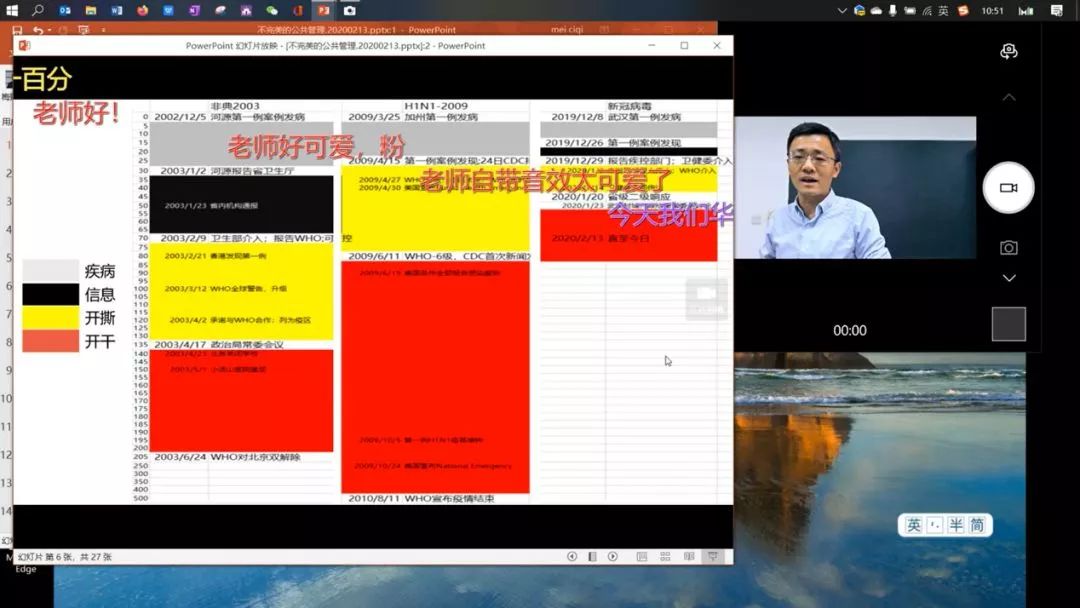Click the switch-camera icon at top right
Screen dimensions: 1080x608
(1009, 49)
